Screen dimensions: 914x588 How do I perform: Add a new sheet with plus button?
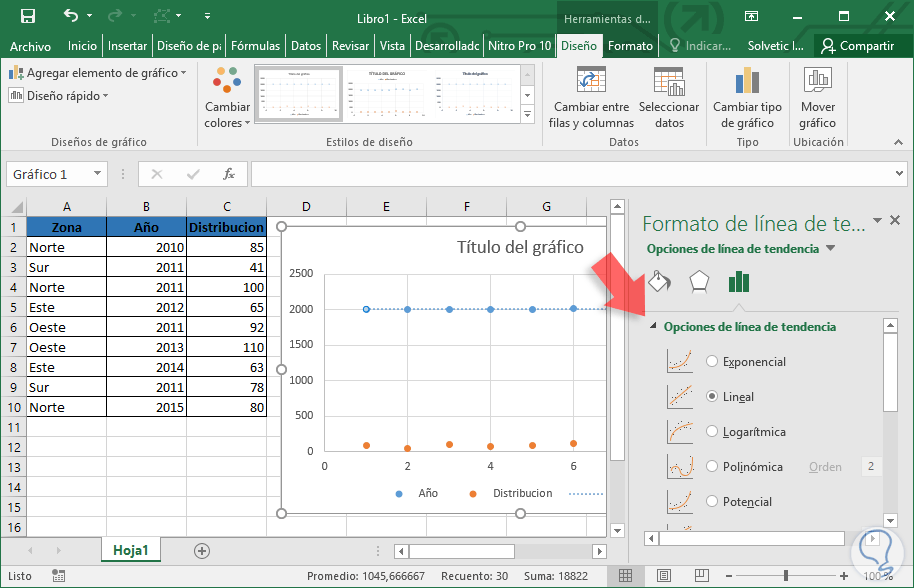(202, 551)
